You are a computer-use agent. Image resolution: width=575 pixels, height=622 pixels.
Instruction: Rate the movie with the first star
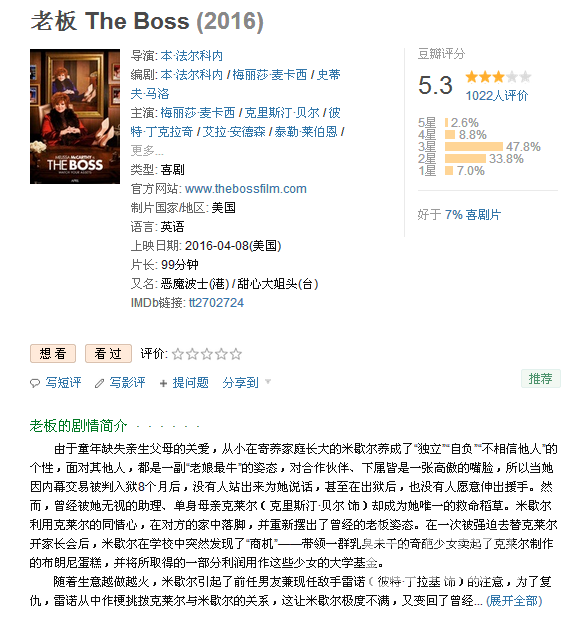178,354
